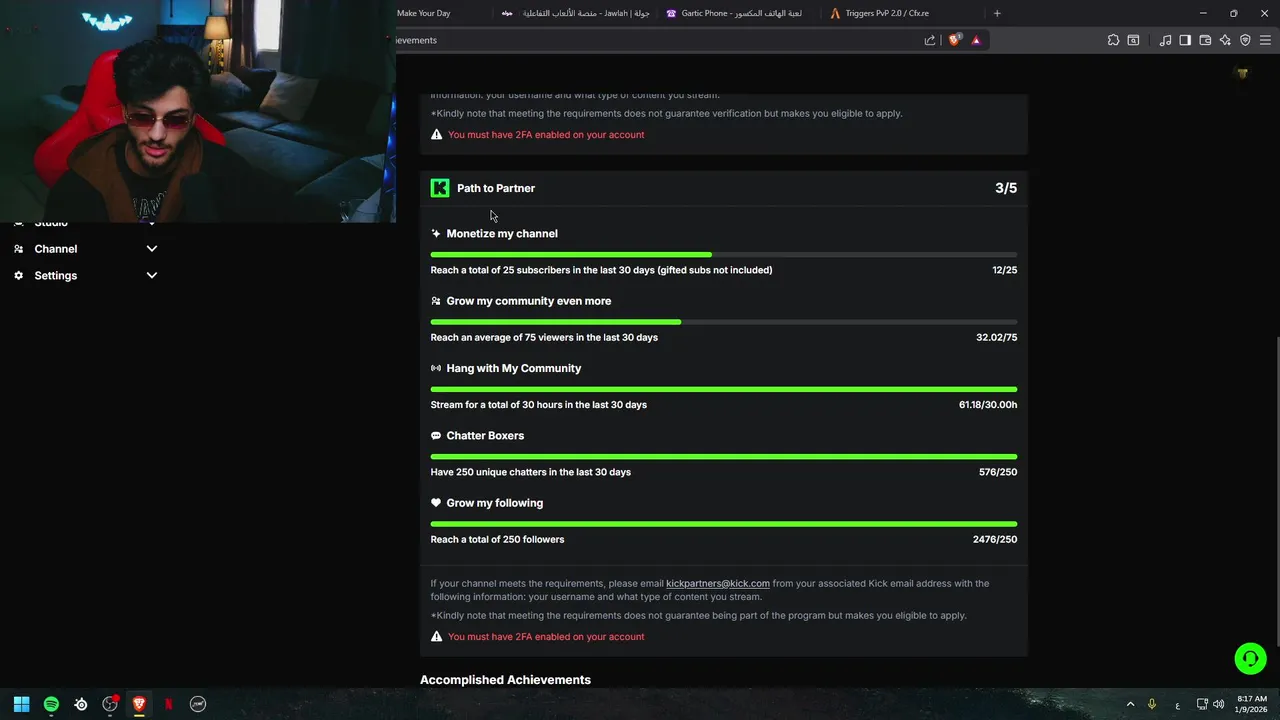Expand the Channel sidebar section

pyautogui.click(x=152, y=249)
